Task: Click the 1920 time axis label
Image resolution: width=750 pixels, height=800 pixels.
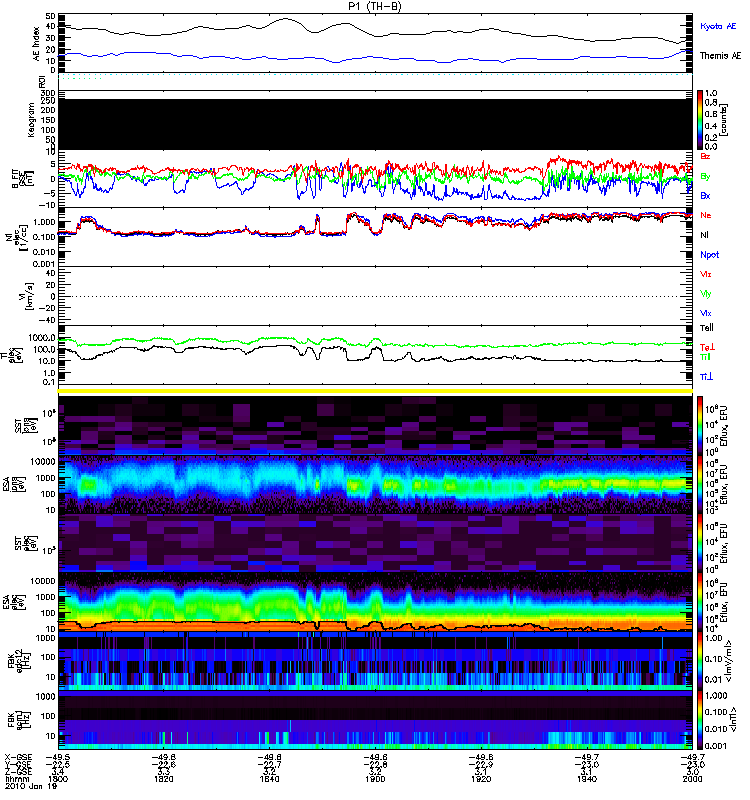Action: tap(481, 779)
